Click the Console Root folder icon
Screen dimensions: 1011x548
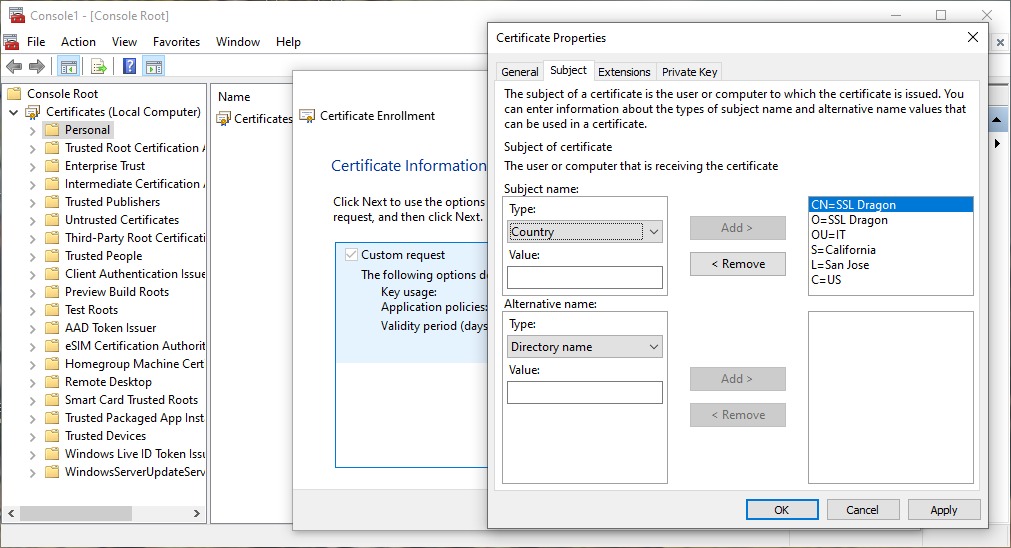(x=14, y=93)
